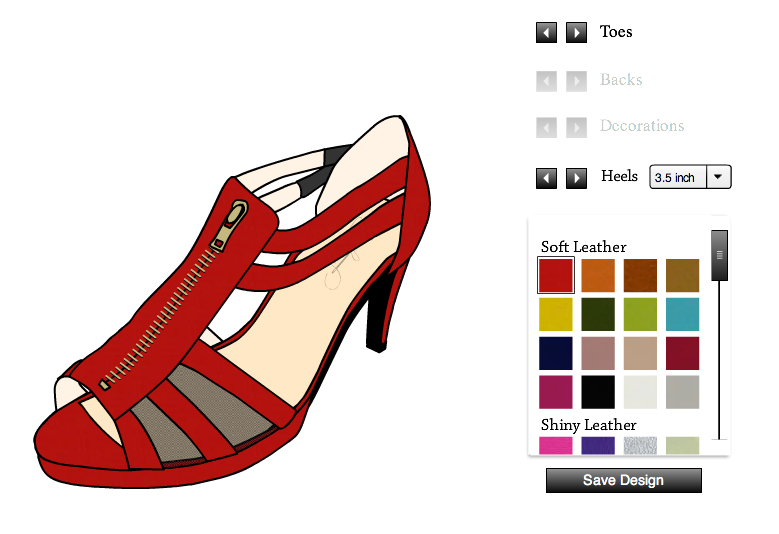Viewport: 779px width, 534px height.
Task: Choose the orange Soft Leather swatch
Action: 598,275
